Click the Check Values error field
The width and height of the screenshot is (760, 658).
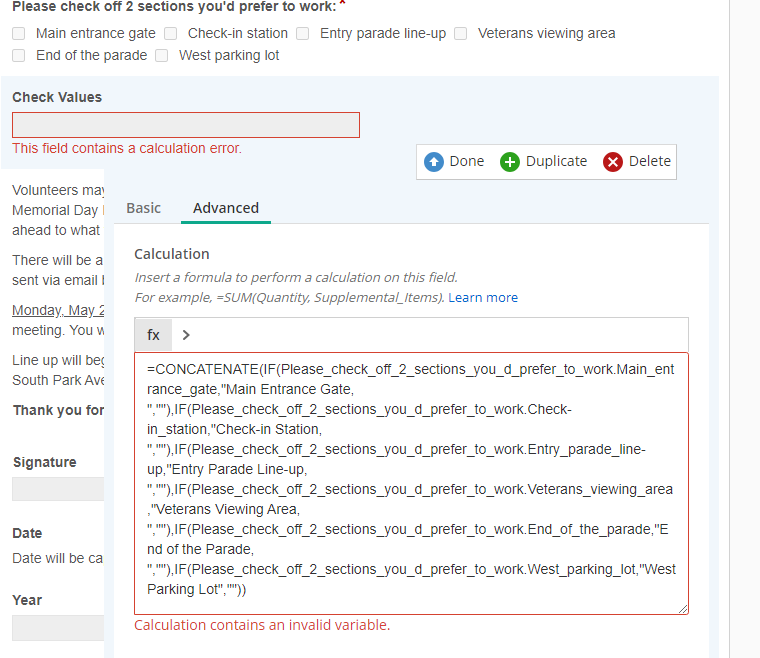click(x=186, y=125)
